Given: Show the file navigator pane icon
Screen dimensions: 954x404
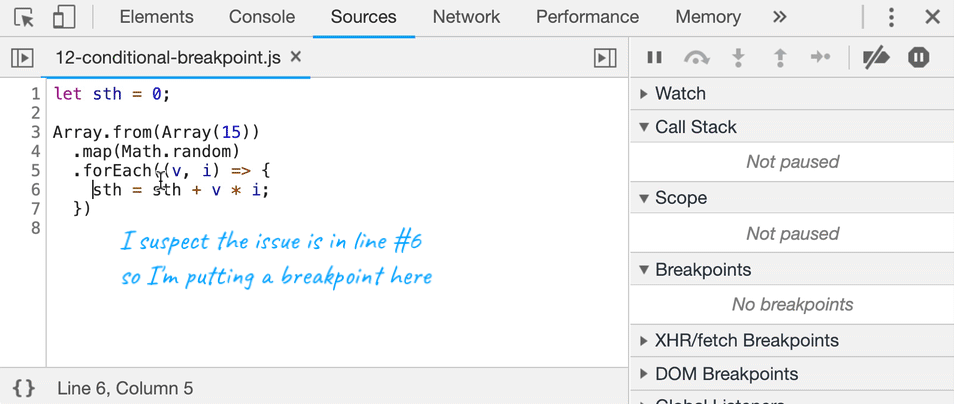Looking at the screenshot, I should coord(22,58).
